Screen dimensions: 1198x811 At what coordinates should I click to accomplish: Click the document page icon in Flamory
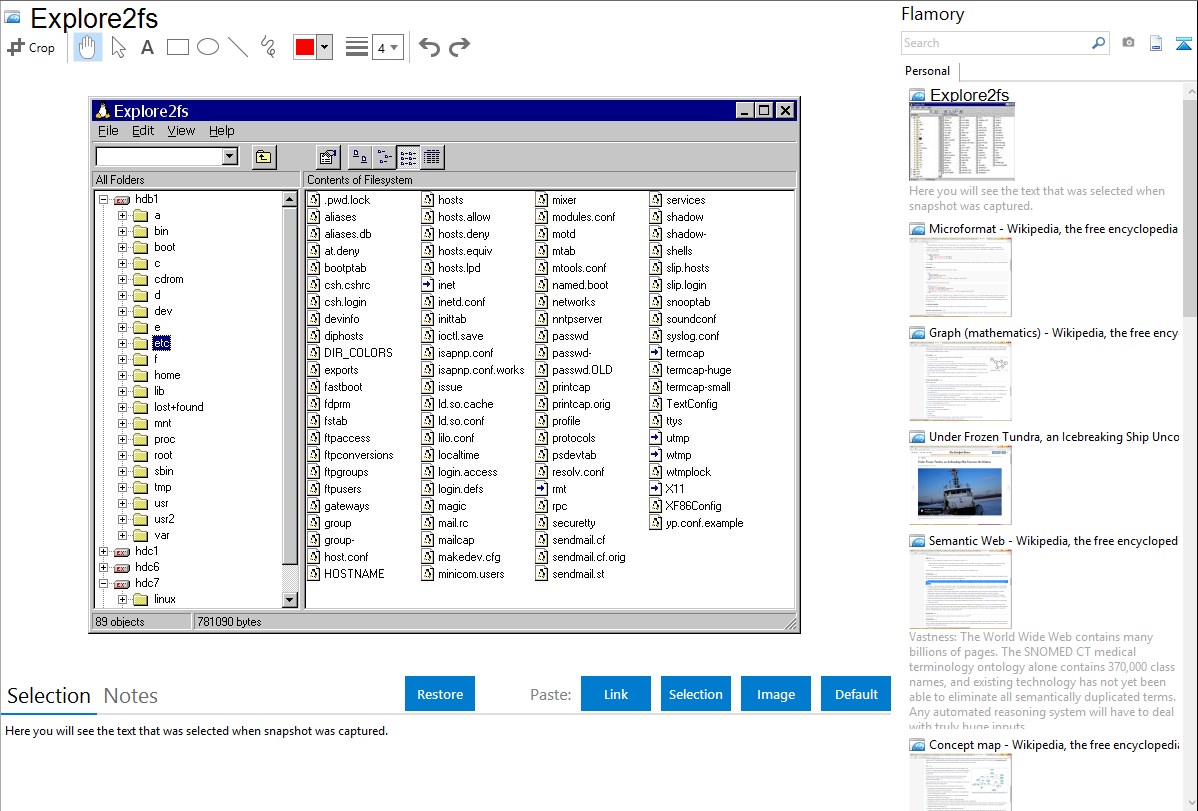(x=1156, y=43)
